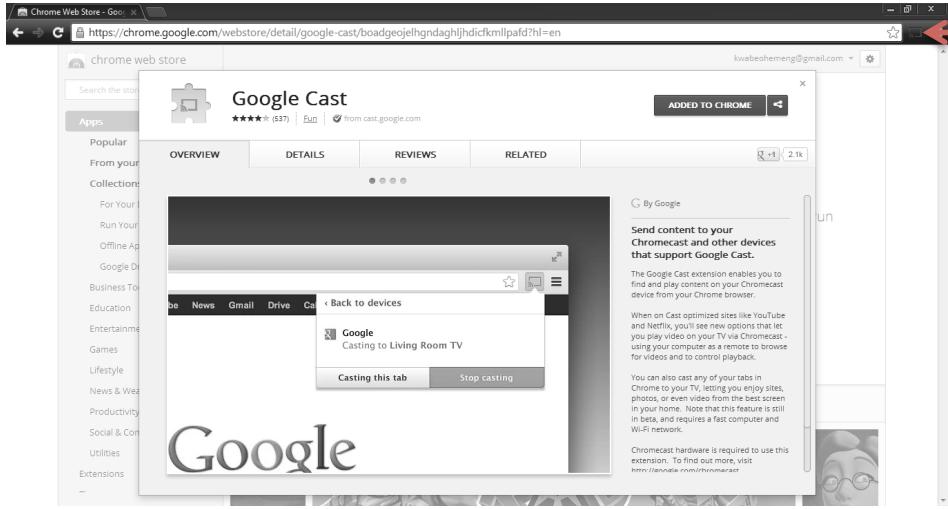Go back with the browser back arrow
Image resolution: width=948 pixels, height=509 pixels.
click(x=18, y=33)
